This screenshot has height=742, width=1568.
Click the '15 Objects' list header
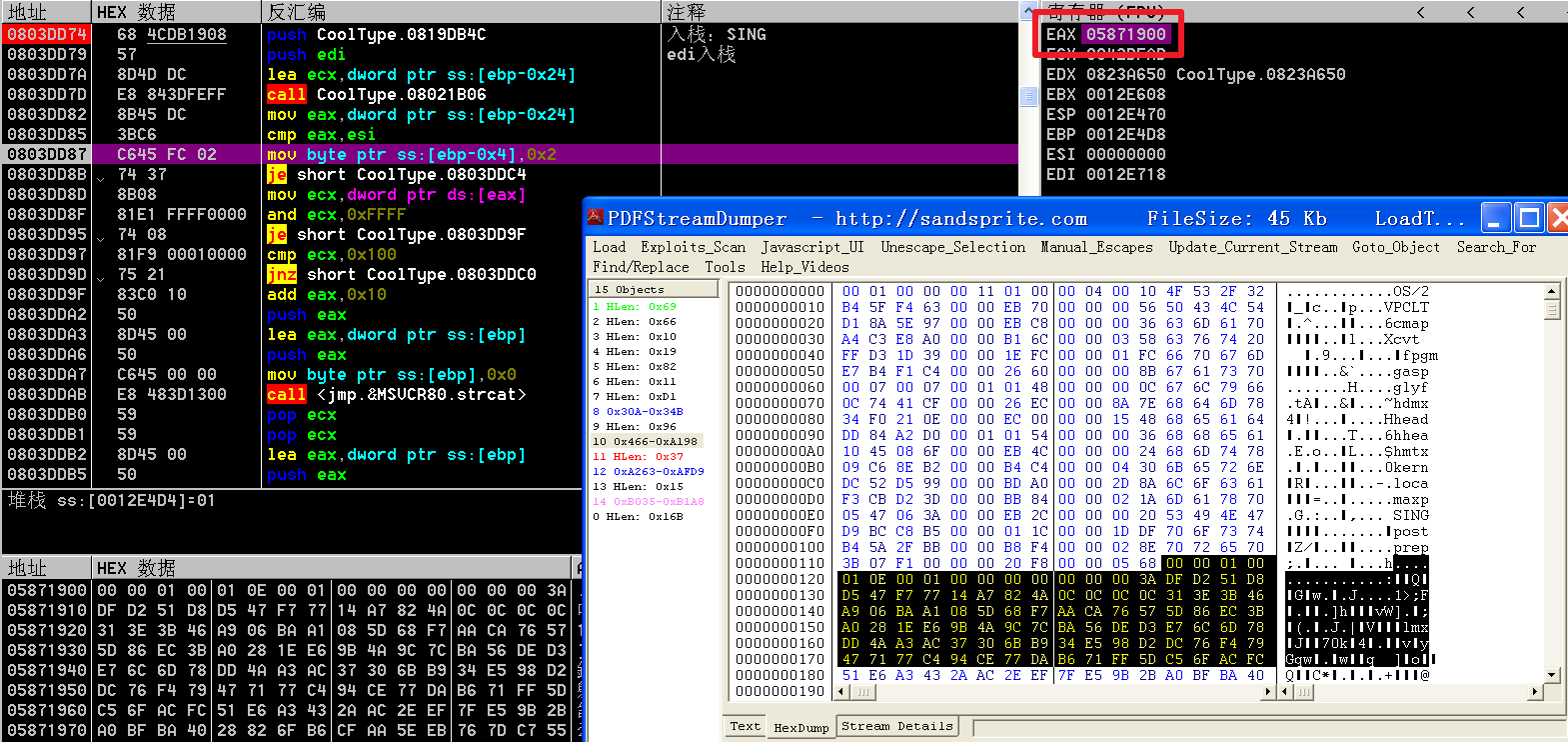[655, 289]
